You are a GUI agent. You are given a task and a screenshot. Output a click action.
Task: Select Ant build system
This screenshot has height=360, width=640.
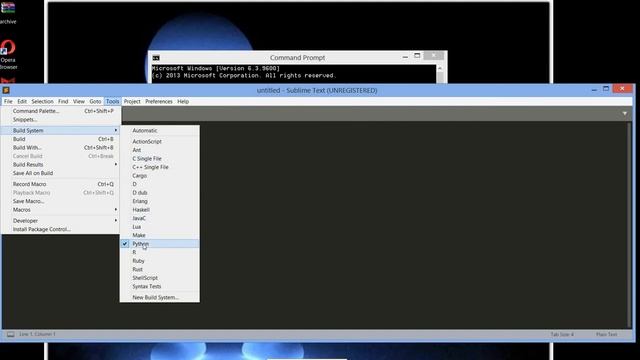(x=160, y=150)
